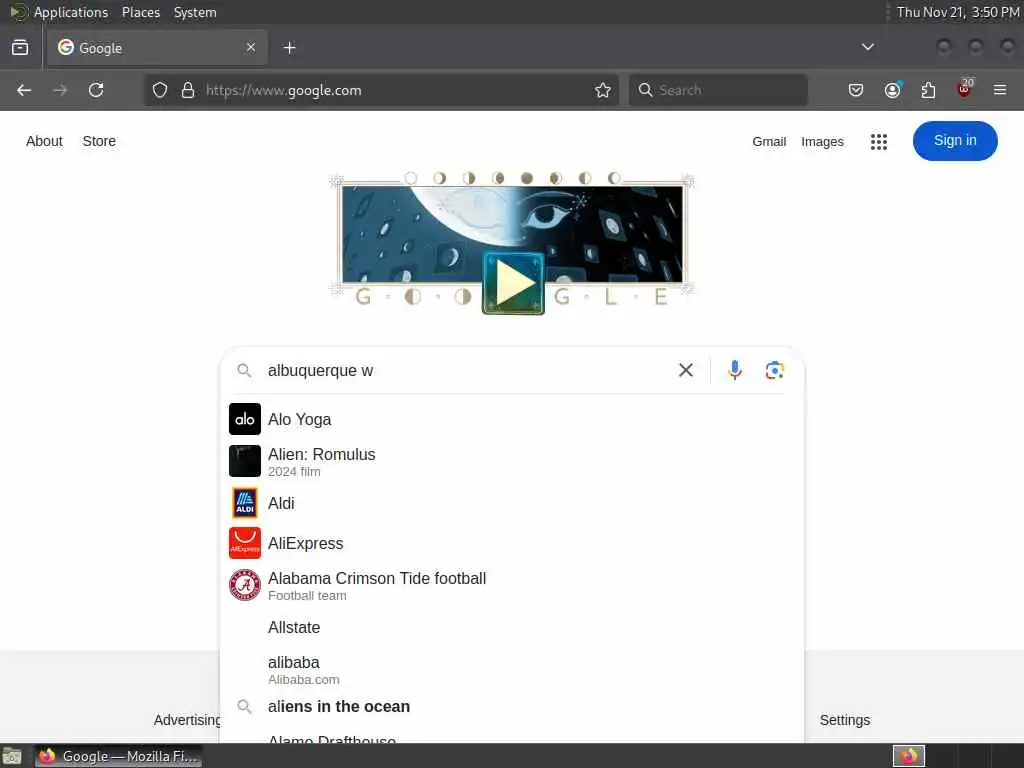Start voice search with microphone
The image size is (1024, 768).
pyautogui.click(x=735, y=370)
